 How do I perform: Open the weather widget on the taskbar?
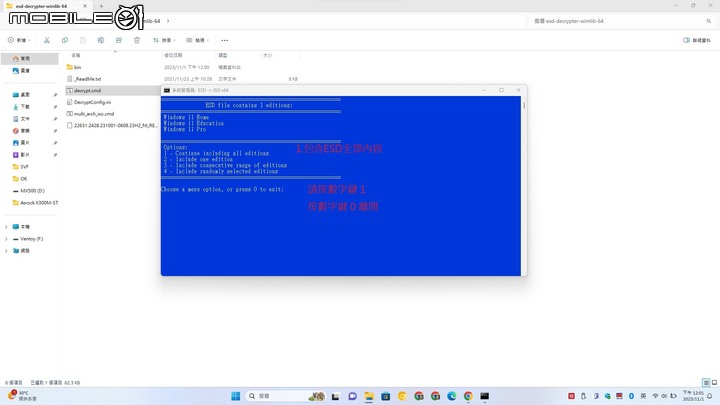point(22,396)
